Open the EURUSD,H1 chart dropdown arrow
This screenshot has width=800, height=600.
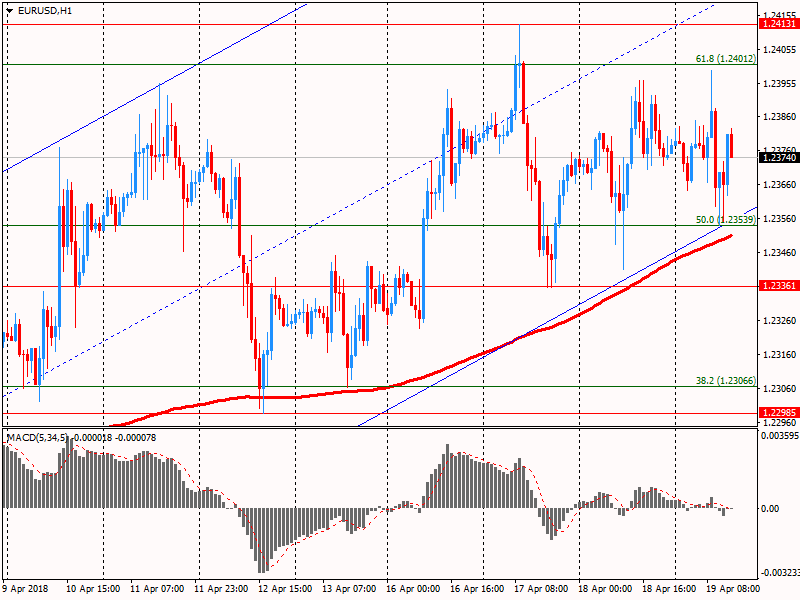[x=9, y=11]
